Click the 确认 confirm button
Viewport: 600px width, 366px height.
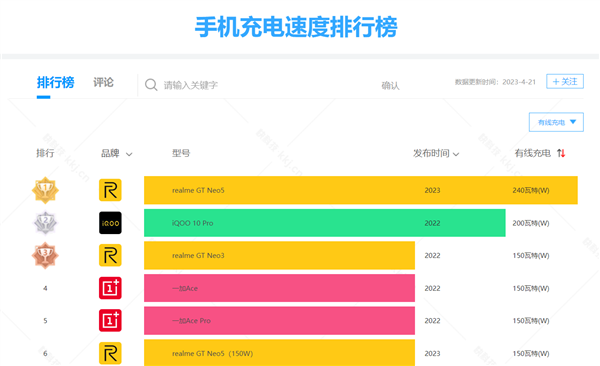(390, 85)
